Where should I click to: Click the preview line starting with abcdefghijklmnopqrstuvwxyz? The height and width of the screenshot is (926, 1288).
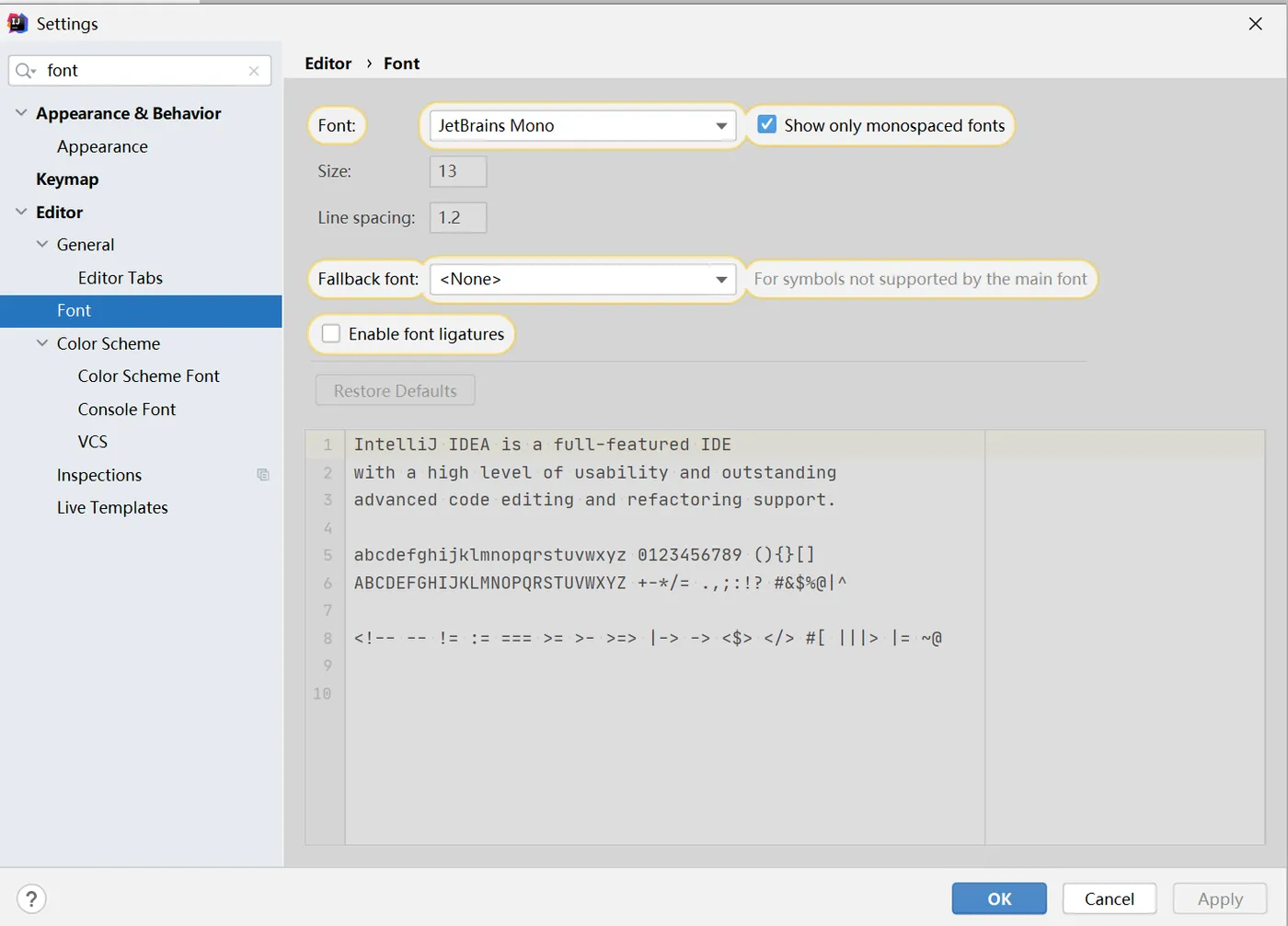584,555
